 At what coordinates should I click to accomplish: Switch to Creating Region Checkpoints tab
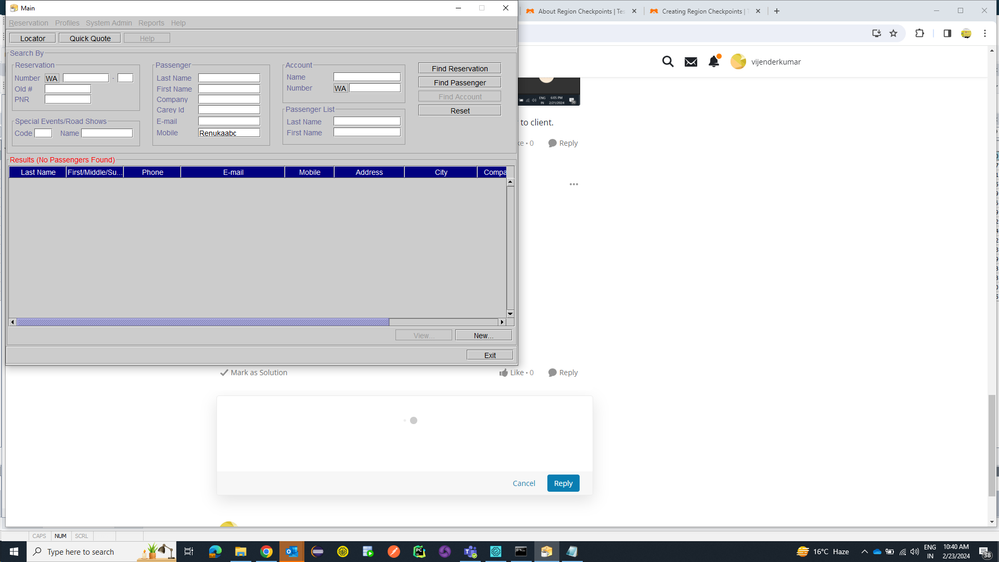click(703, 11)
